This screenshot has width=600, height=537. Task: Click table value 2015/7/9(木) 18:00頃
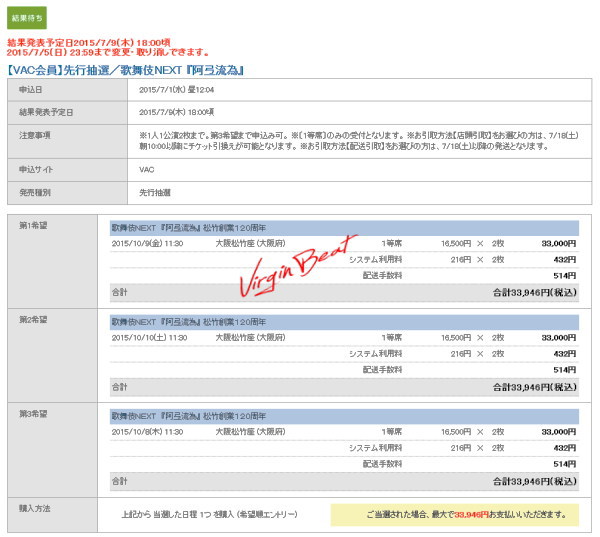point(176,112)
